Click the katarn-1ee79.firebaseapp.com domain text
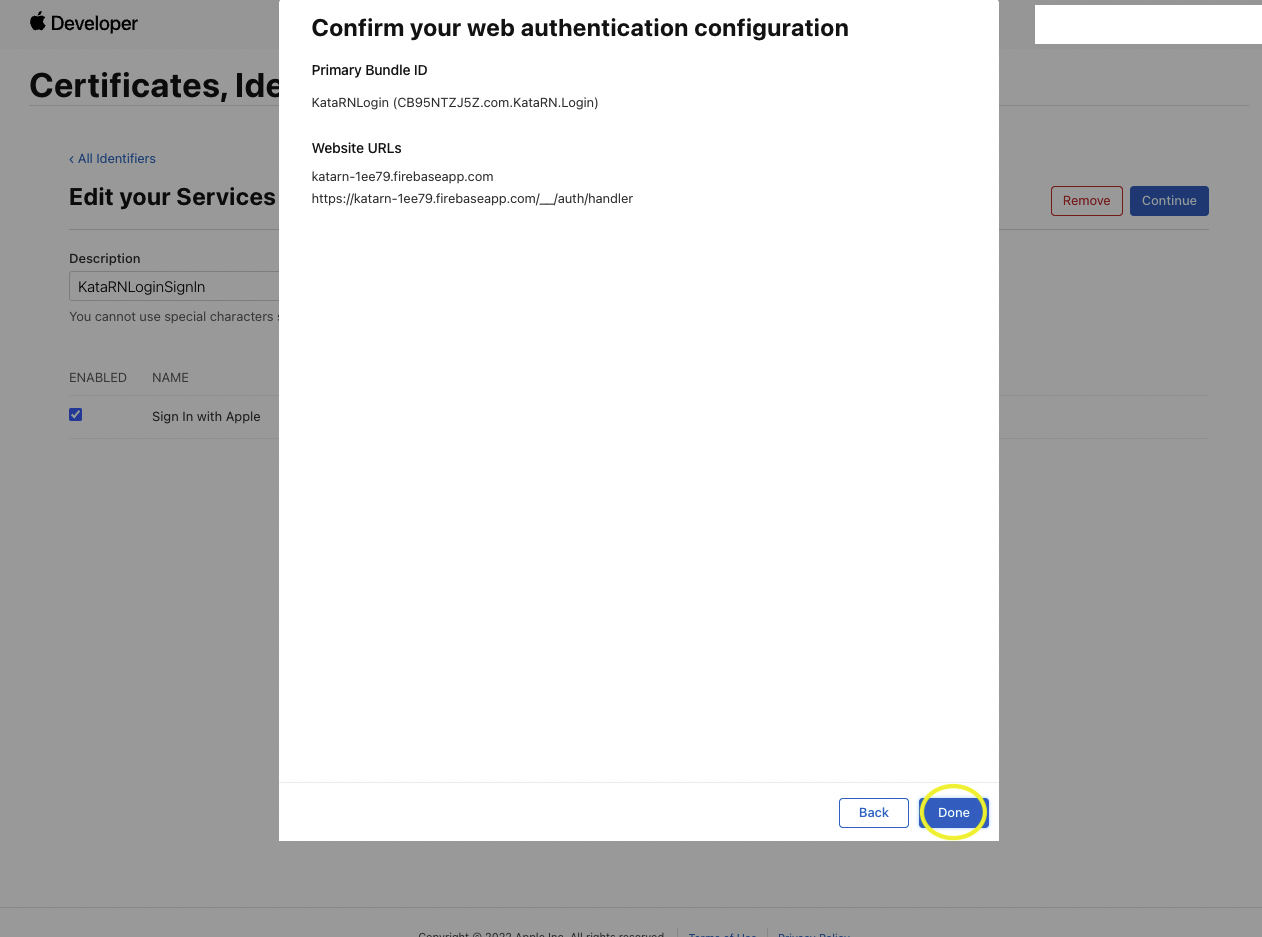The image size is (1262, 937). pos(403,177)
